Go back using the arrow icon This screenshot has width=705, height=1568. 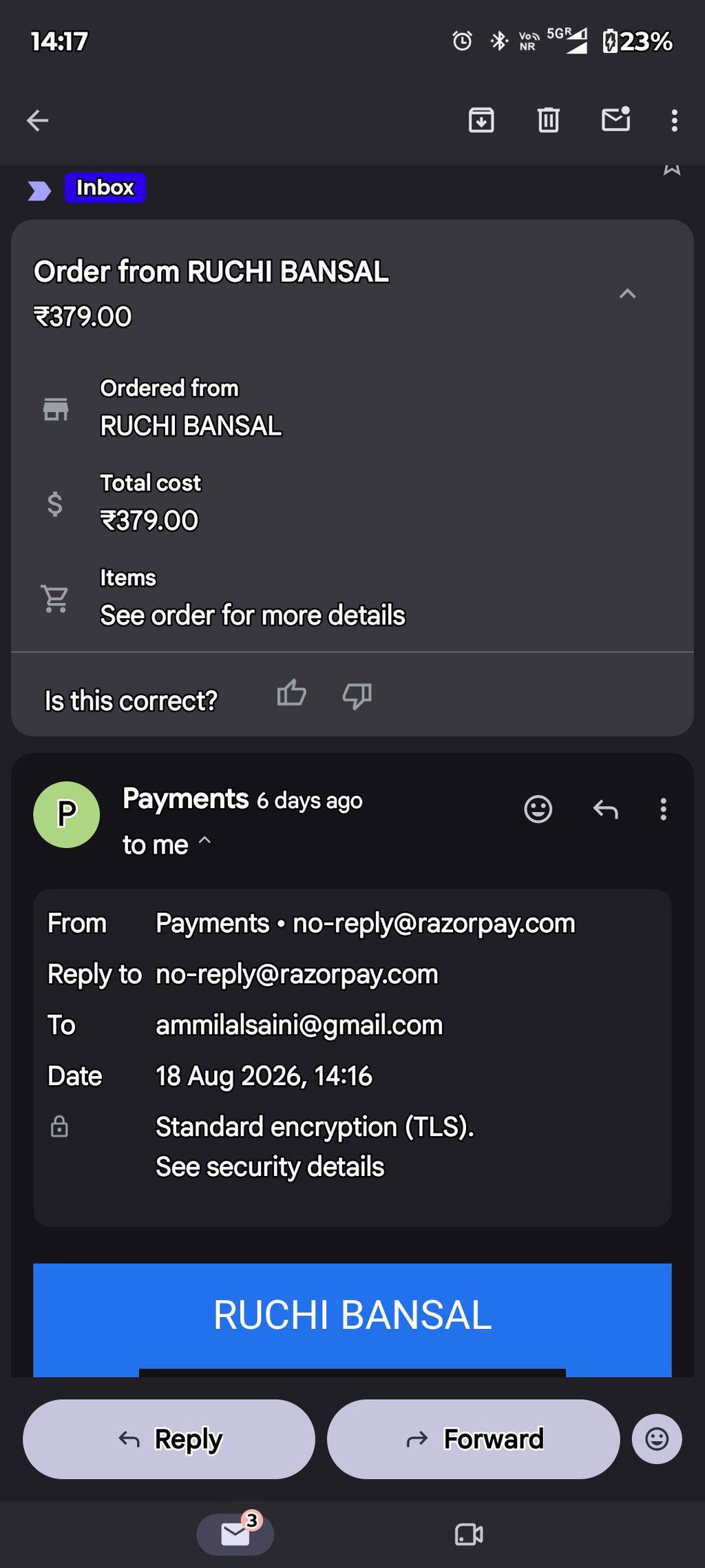point(37,121)
